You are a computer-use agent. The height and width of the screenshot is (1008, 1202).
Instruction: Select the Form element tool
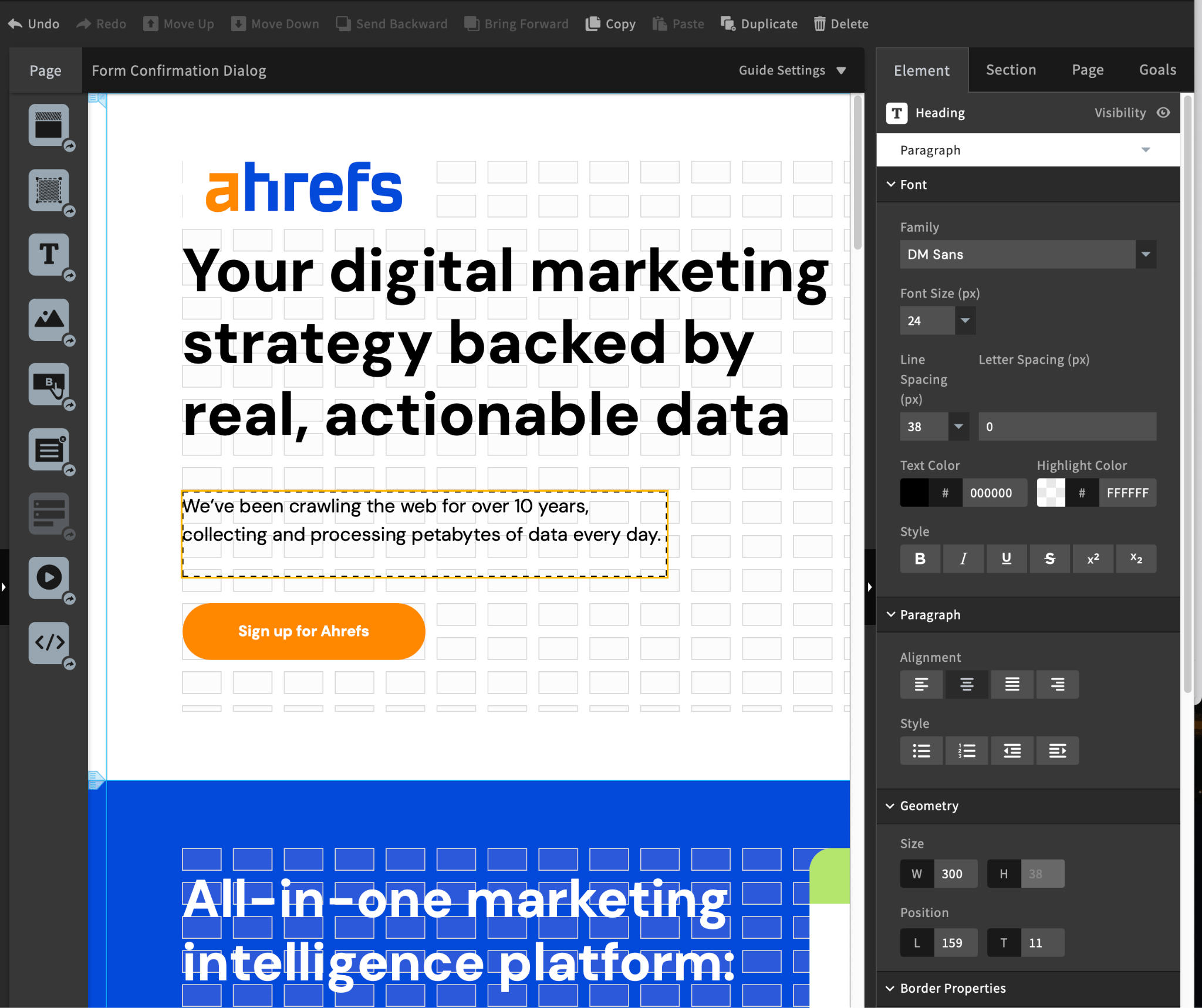click(x=49, y=514)
